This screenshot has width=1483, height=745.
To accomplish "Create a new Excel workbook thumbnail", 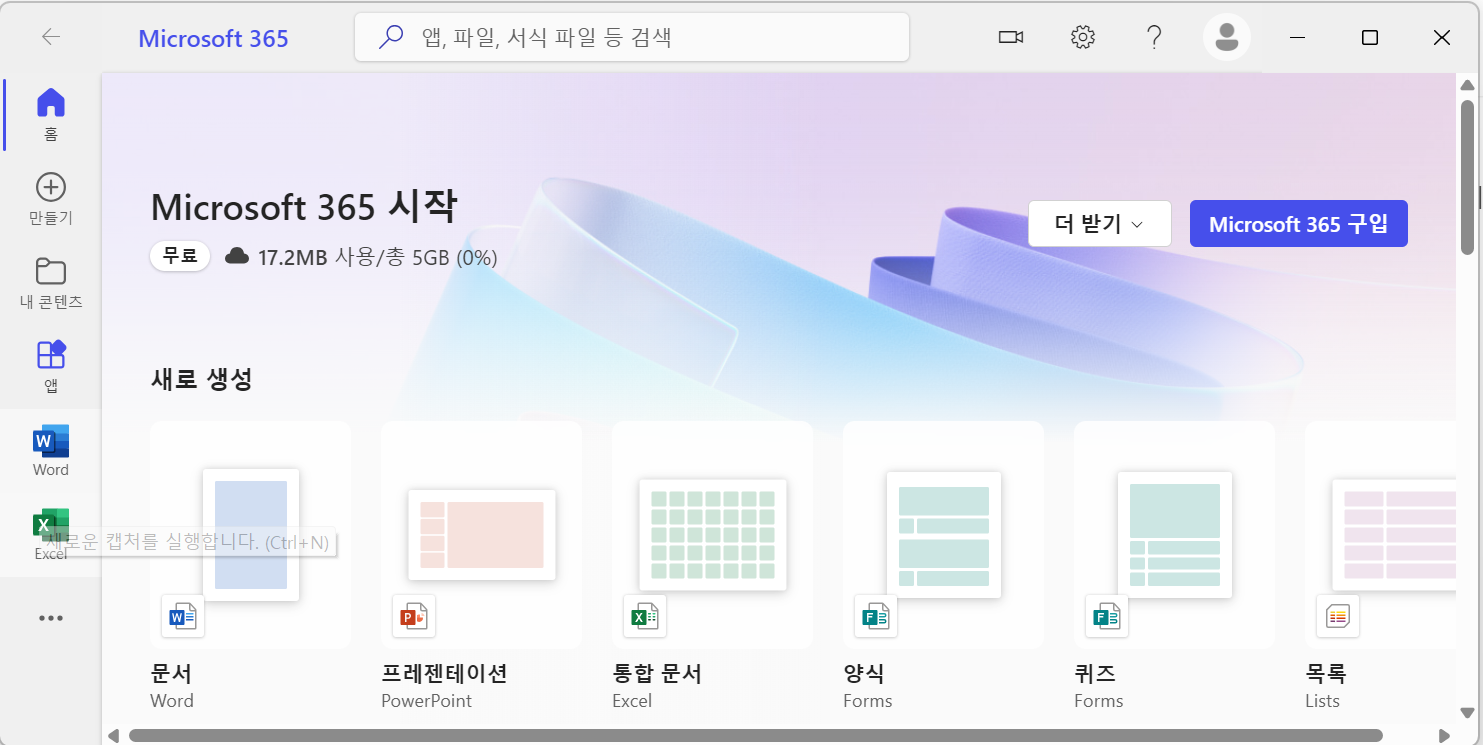I will (712, 535).
